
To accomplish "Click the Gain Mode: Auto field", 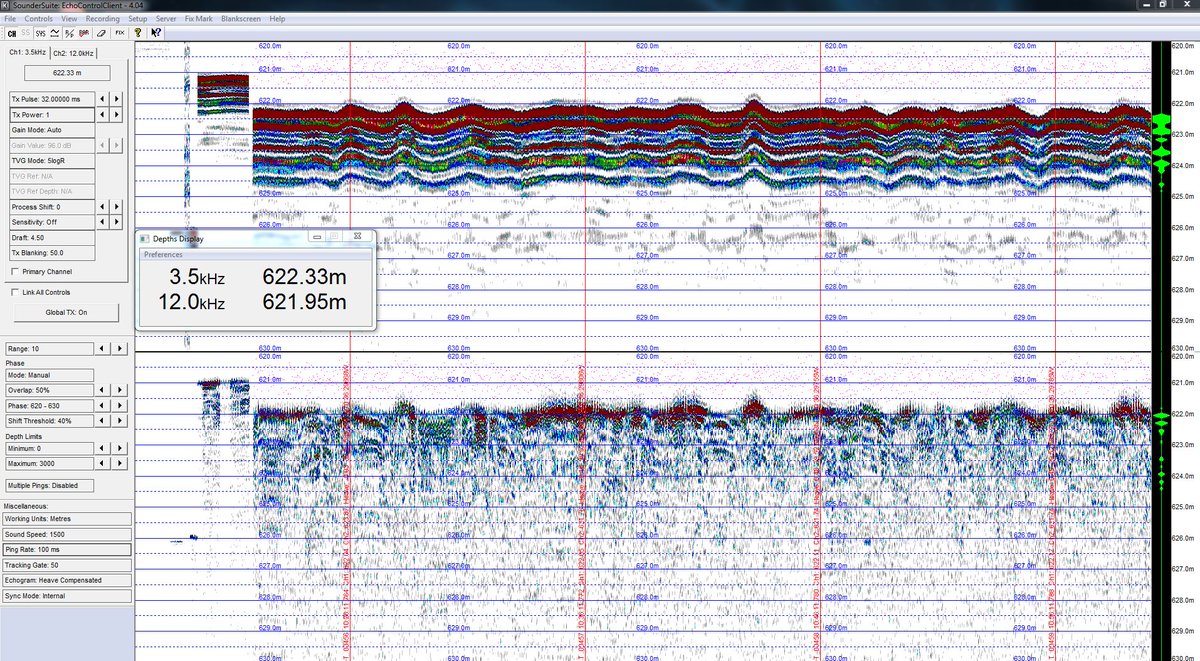I will (52, 130).
